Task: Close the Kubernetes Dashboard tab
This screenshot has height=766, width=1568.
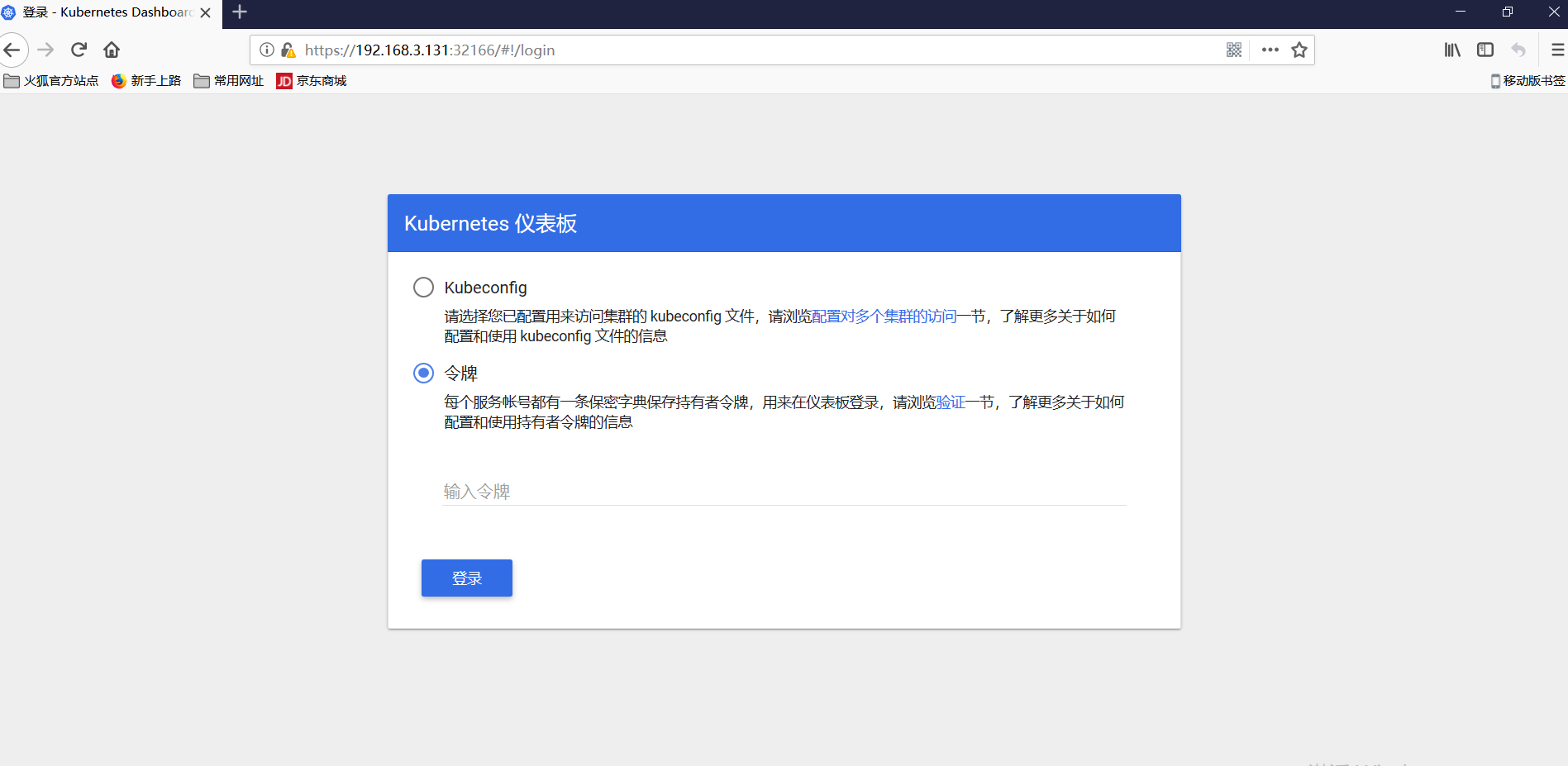Action: tap(206, 12)
